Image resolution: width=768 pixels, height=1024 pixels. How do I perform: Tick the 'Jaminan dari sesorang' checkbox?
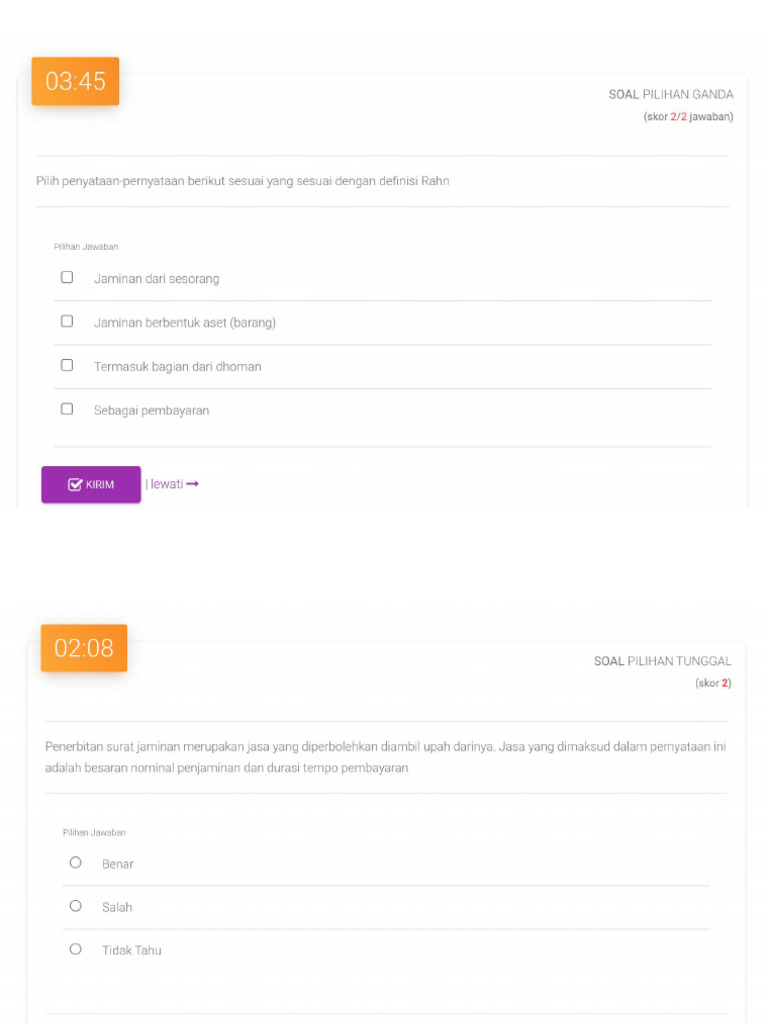(x=67, y=277)
